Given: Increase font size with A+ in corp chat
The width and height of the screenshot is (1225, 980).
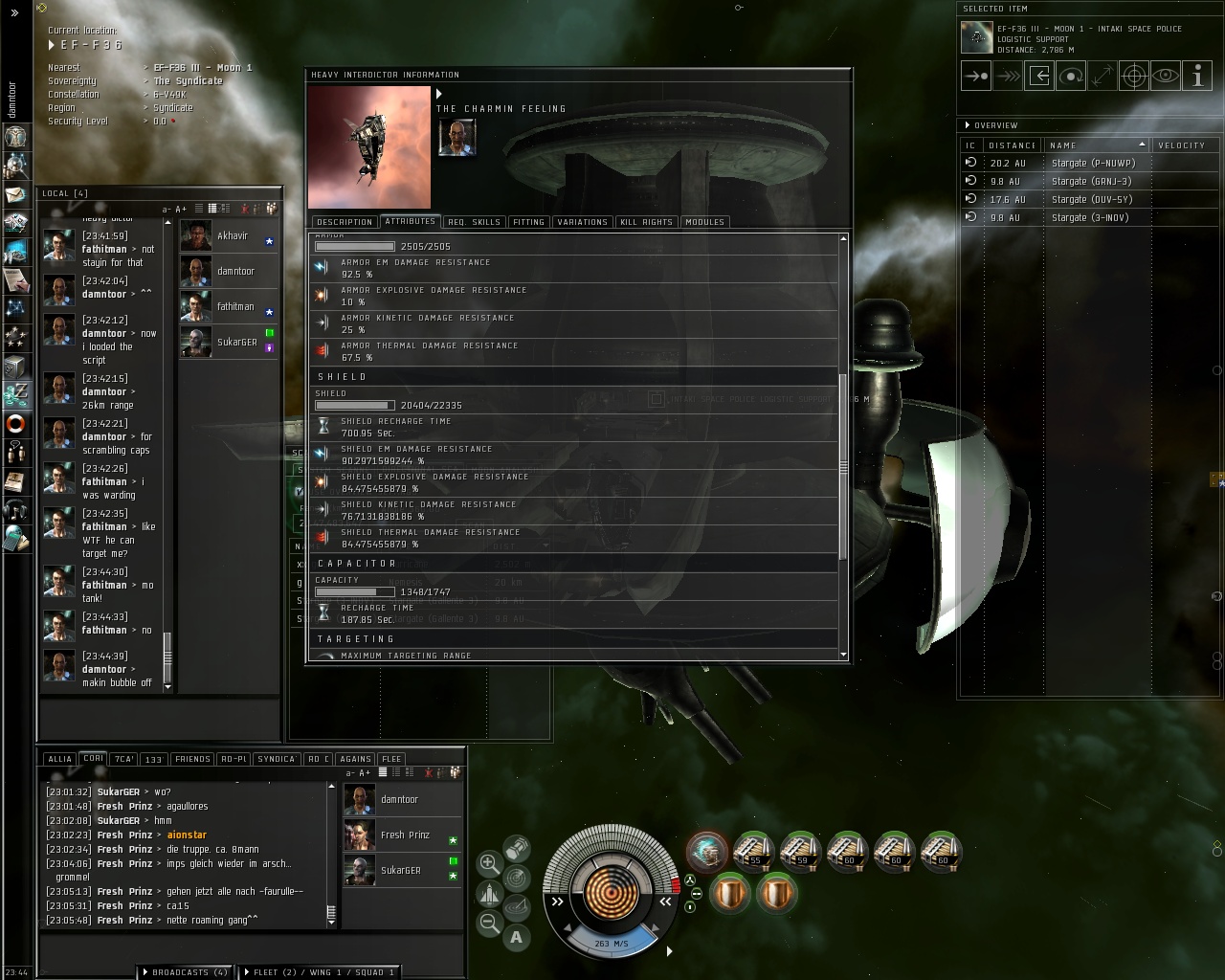Looking at the screenshot, I should click(x=365, y=772).
